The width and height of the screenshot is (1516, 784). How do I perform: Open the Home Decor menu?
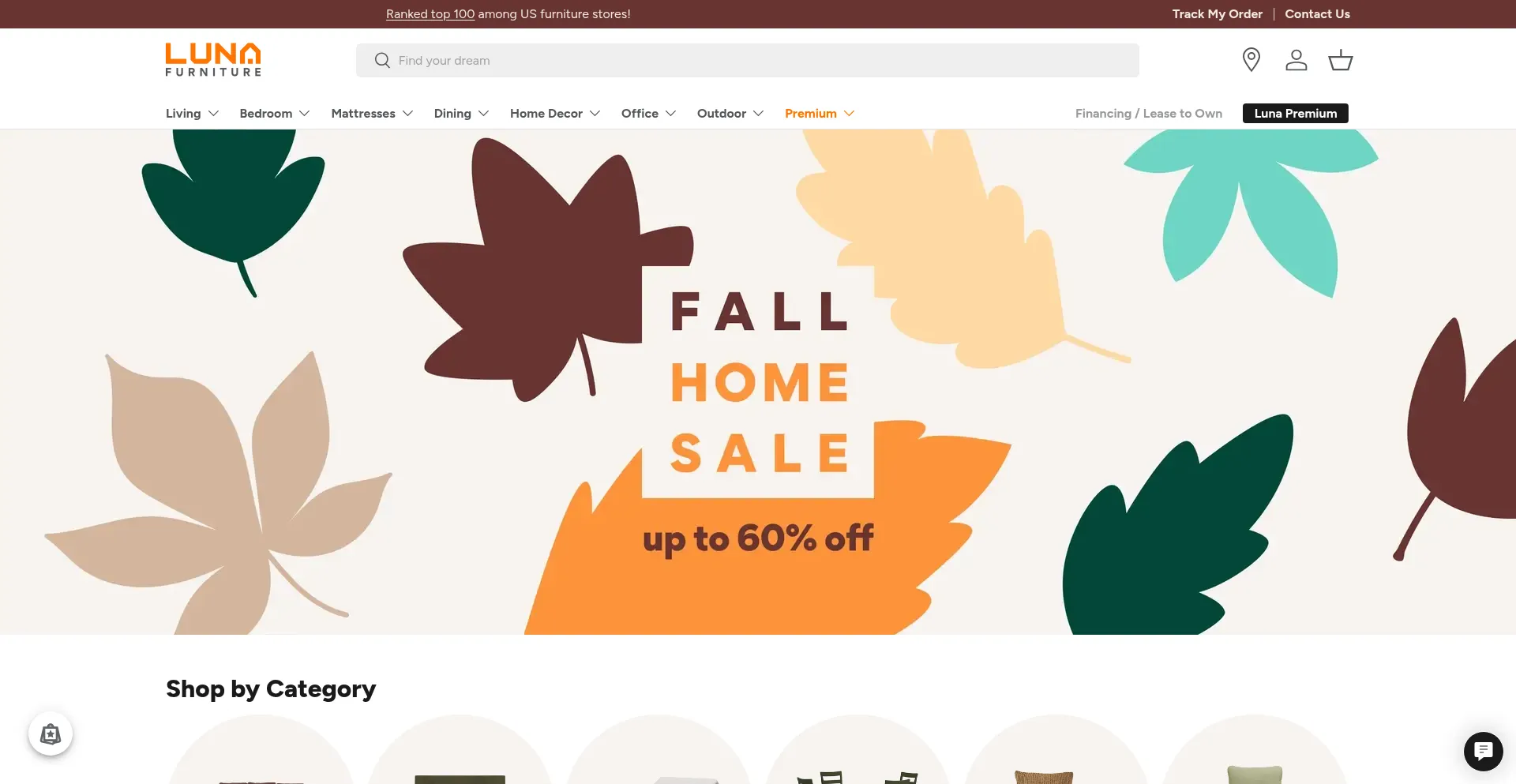[555, 114]
